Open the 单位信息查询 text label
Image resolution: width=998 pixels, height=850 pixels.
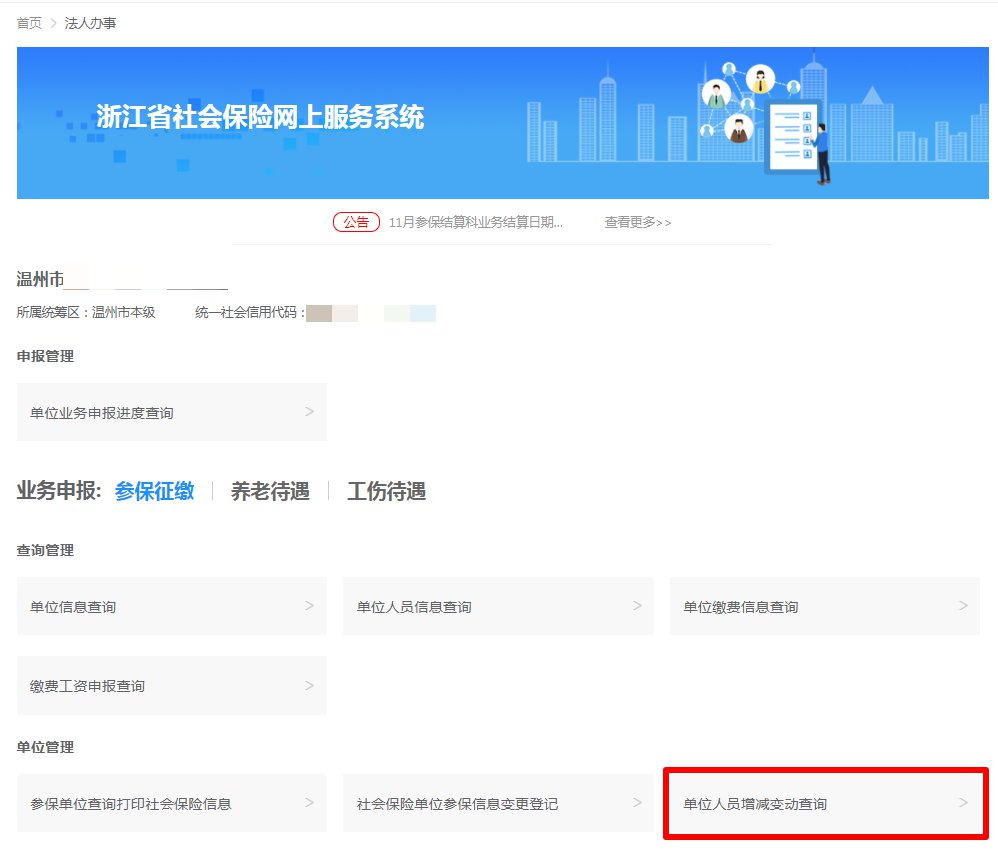[73, 607]
